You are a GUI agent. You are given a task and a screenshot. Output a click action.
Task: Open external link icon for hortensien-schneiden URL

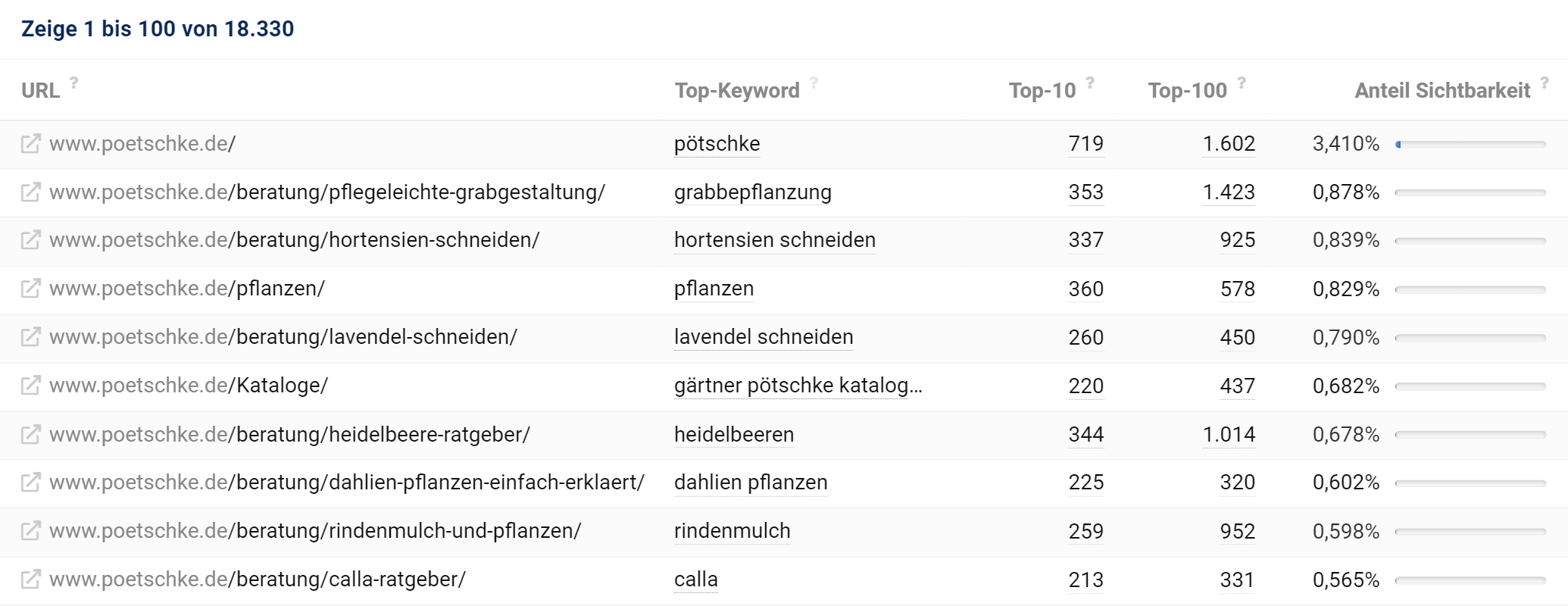point(30,240)
